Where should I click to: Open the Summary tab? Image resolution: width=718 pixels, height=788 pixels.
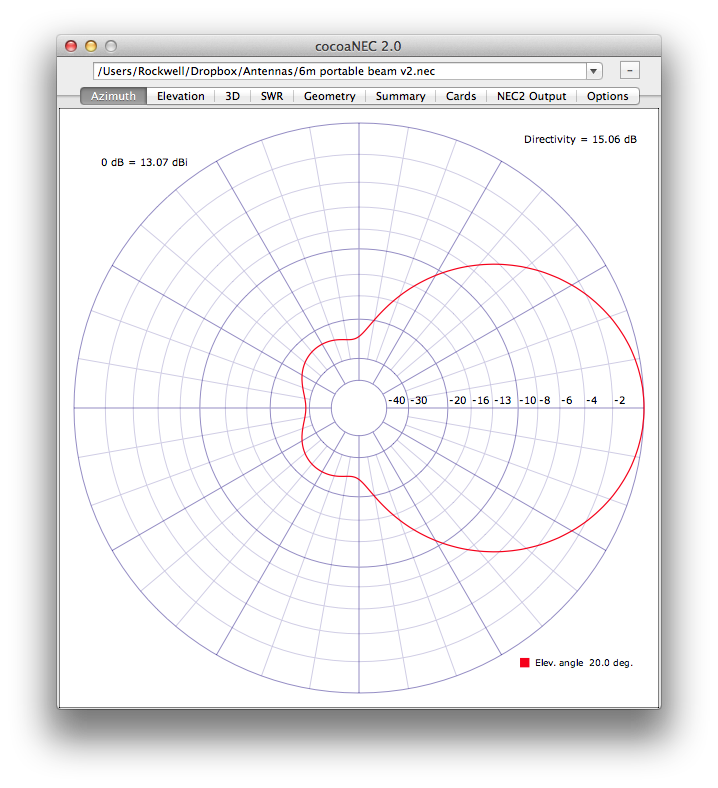click(x=400, y=96)
